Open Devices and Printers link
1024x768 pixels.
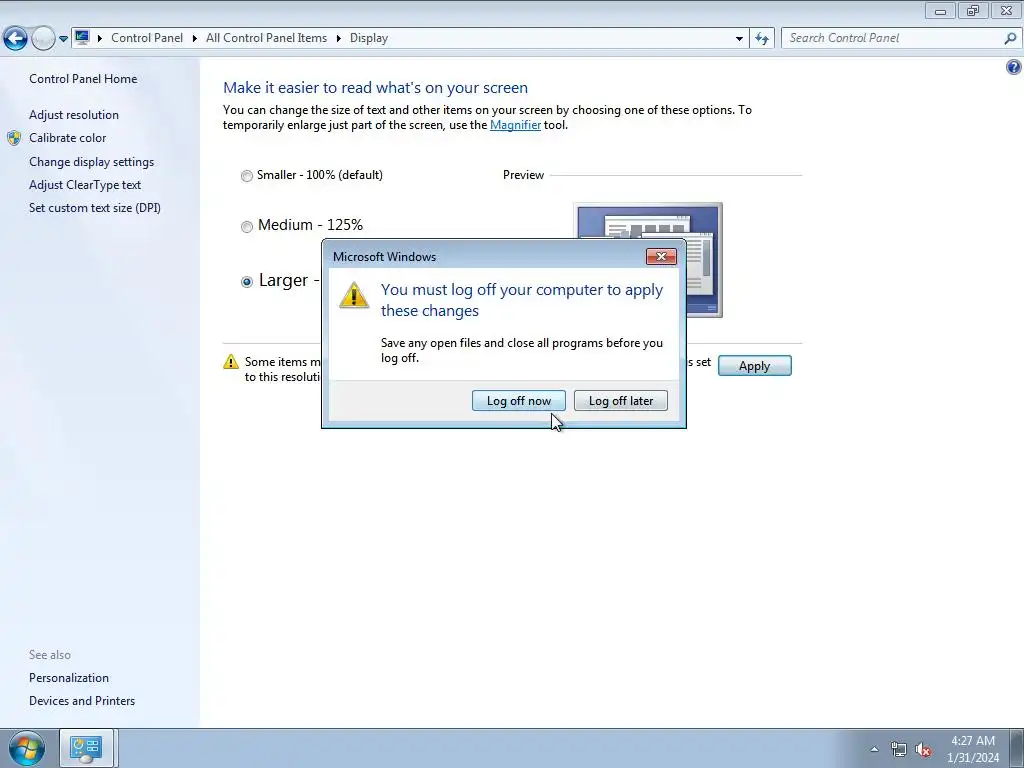[x=82, y=701]
